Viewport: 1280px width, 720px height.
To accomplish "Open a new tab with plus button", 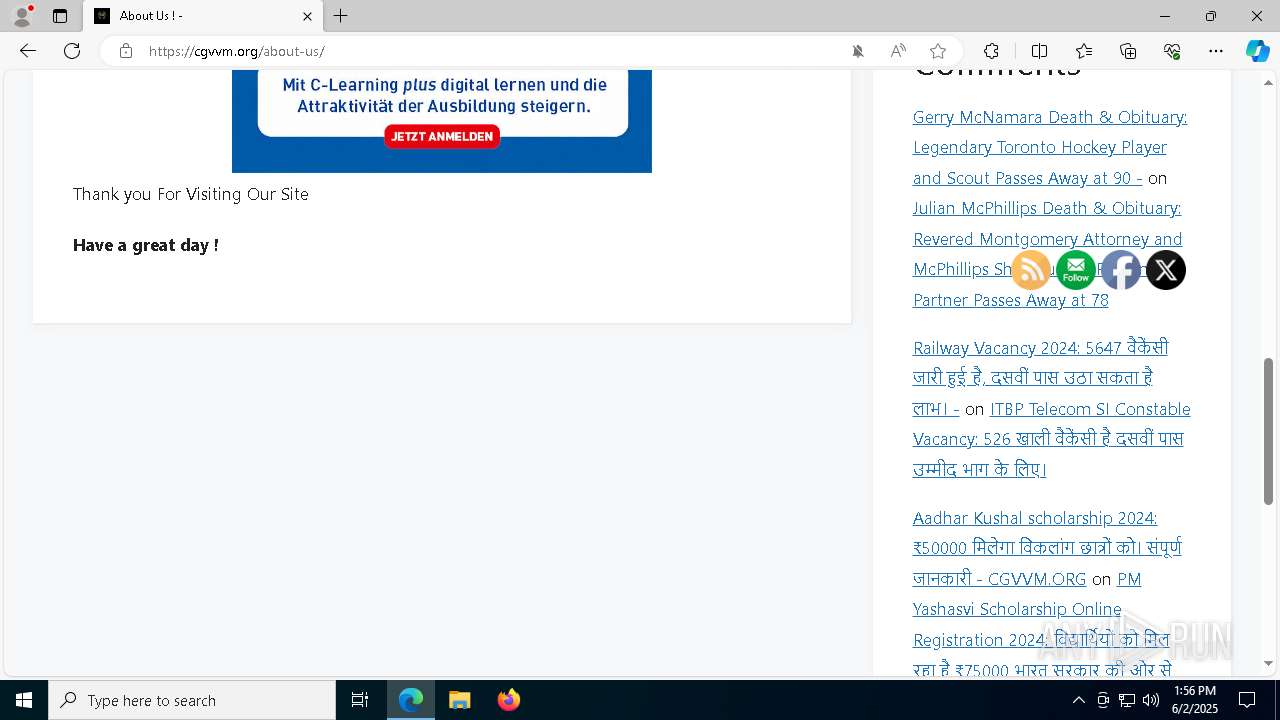I will coord(341,16).
